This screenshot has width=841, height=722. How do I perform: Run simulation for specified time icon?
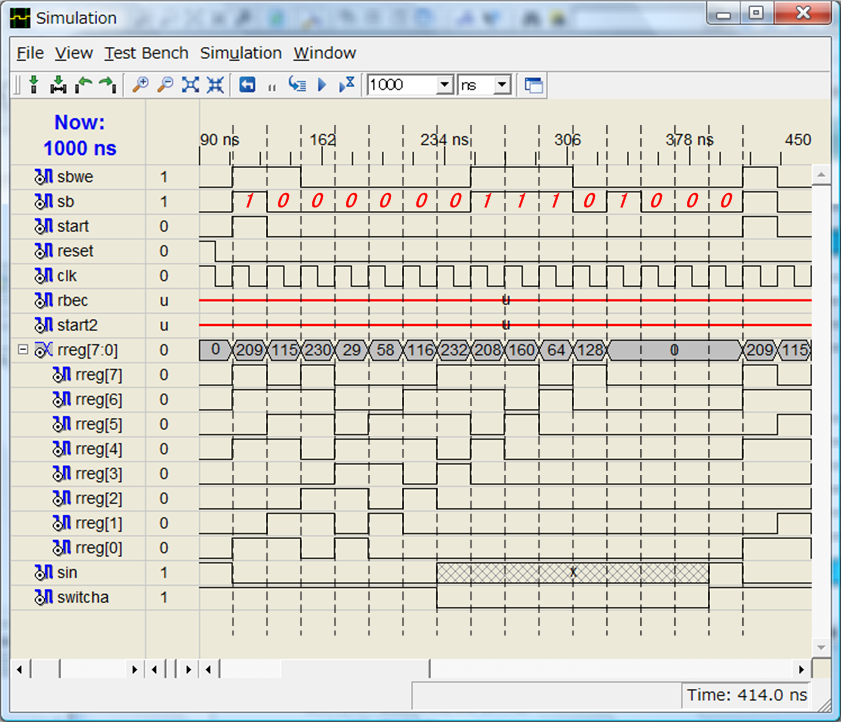pyautogui.click(x=347, y=85)
